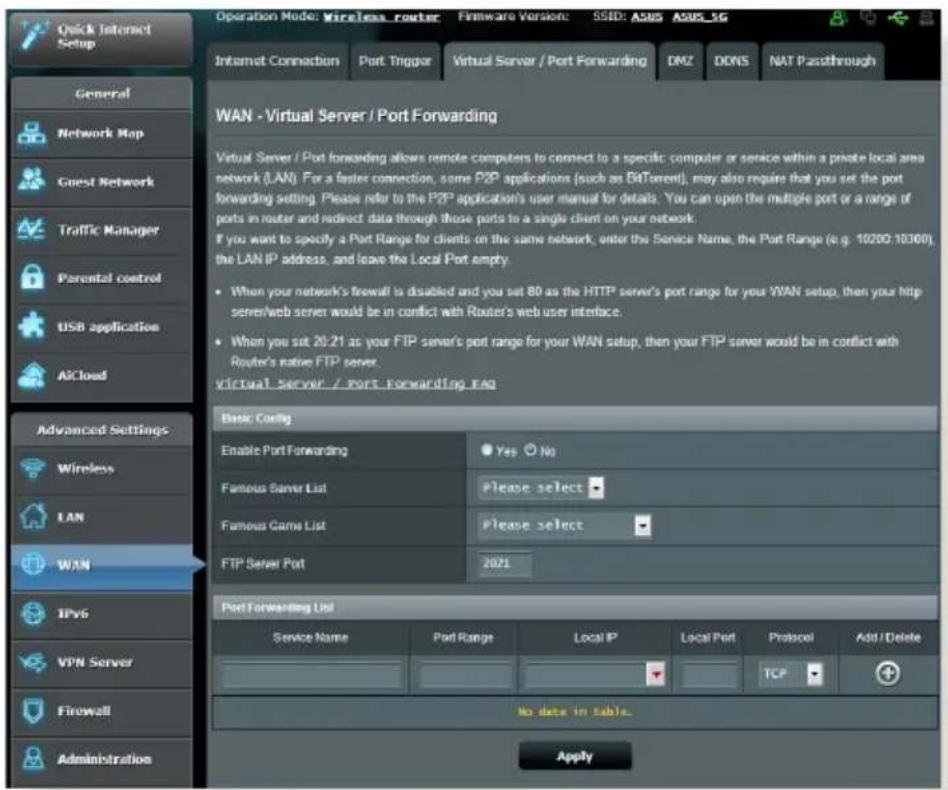The width and height of the screenshot is (948, 790).
Task: Click the USB status icon in header
Action: 898,18
